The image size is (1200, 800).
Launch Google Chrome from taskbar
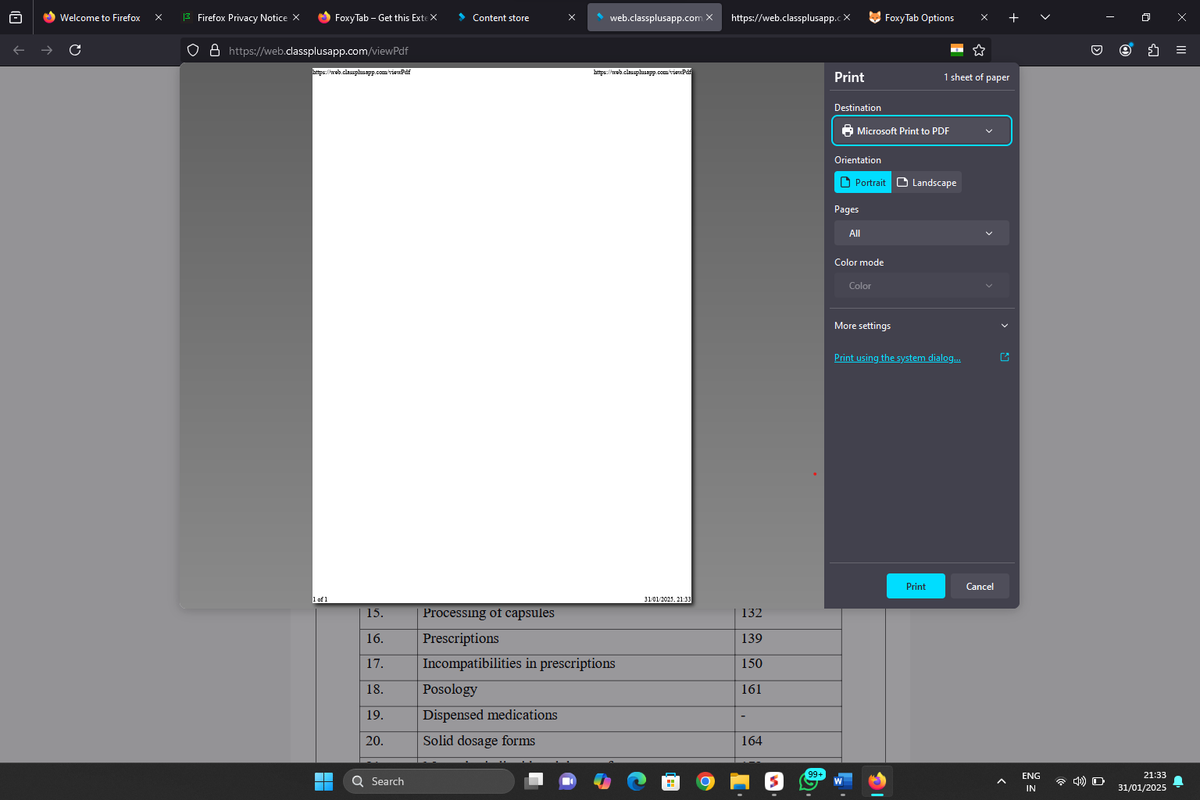(x=706, y=781)
